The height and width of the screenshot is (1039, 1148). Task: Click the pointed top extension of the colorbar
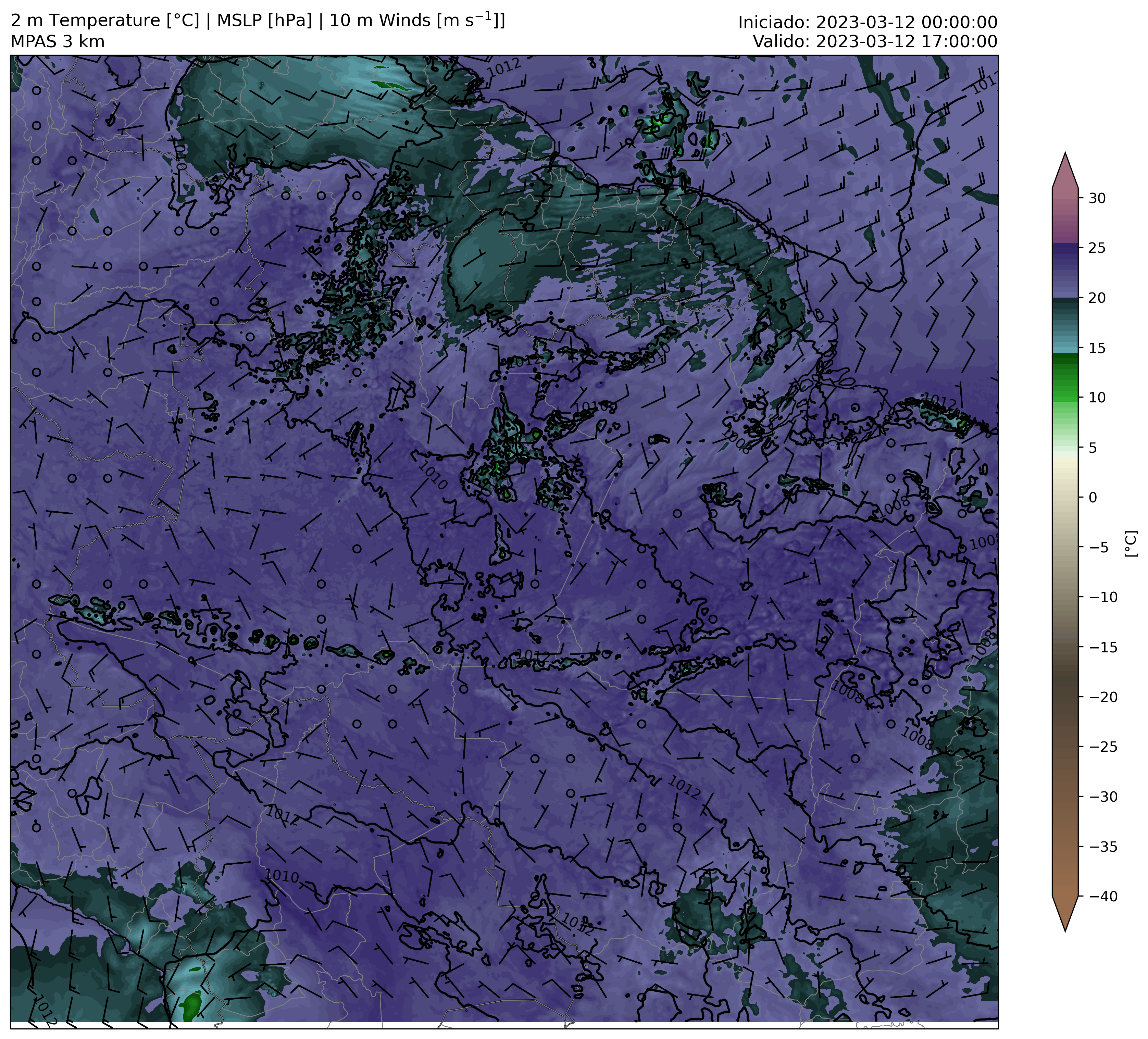tap(1065, 171)
